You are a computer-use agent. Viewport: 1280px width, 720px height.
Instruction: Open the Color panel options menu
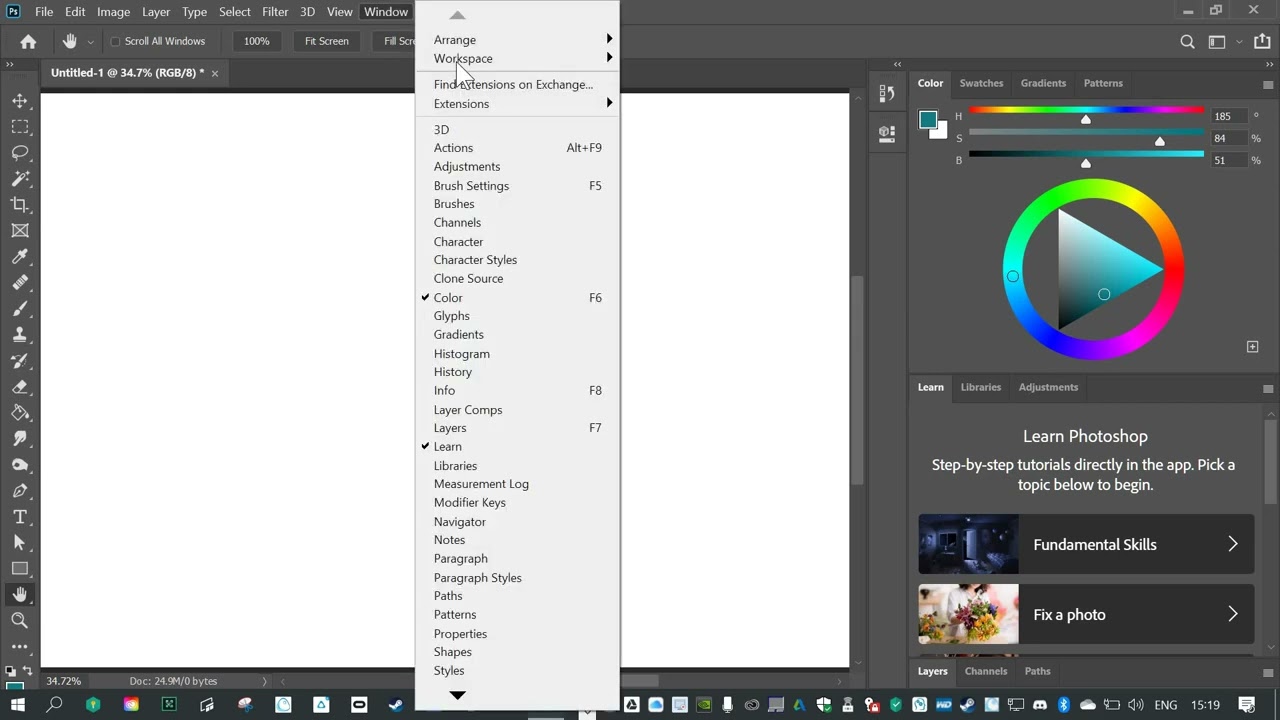coord(1268,84)
